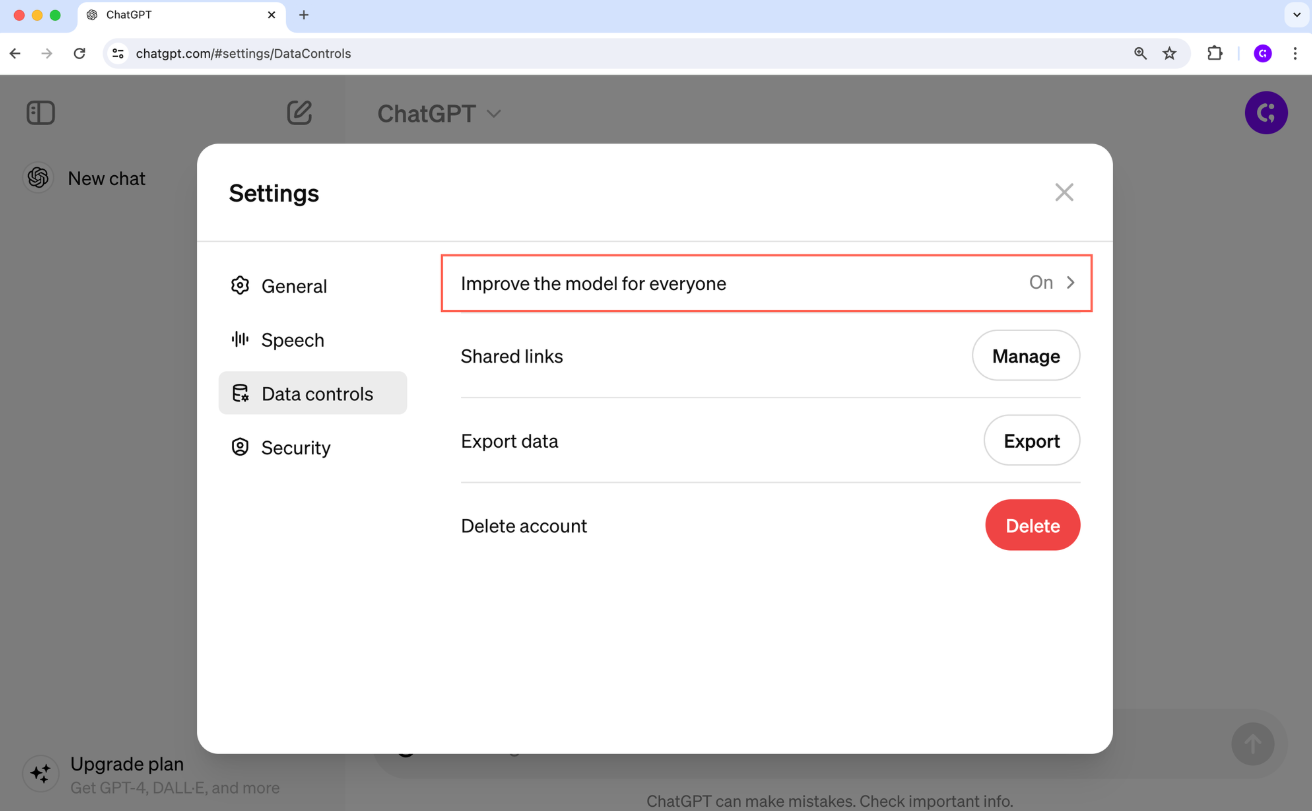Select the Data controls tab

tap(313, 393)
